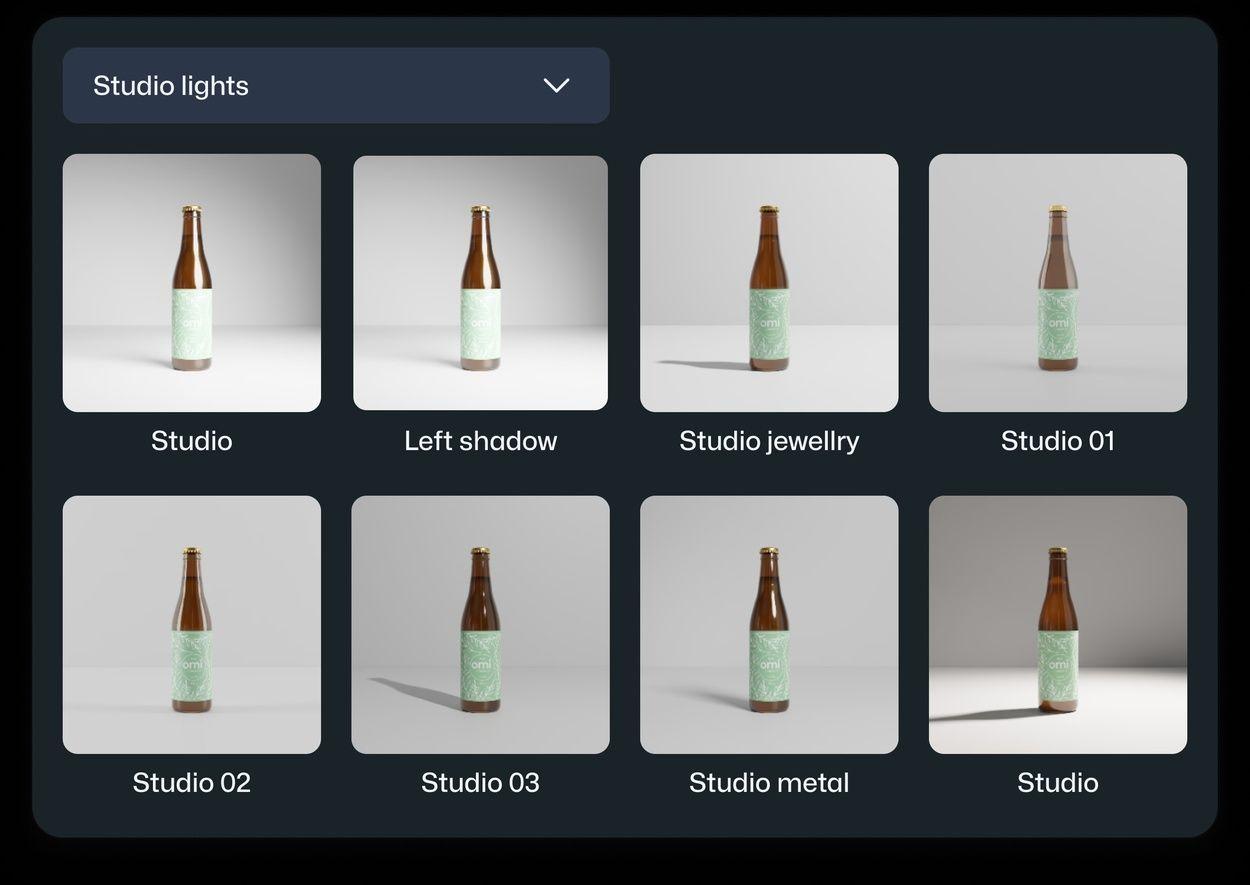Click the Studio lights selector bar
1250x885 pixels.
[335, 85]
